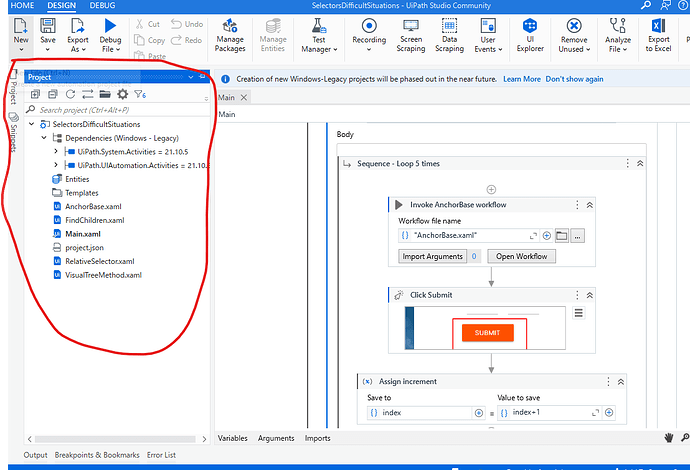Open UI Explorer
The height and width of the screenshot is (470, 690).
tap(530, 35)
